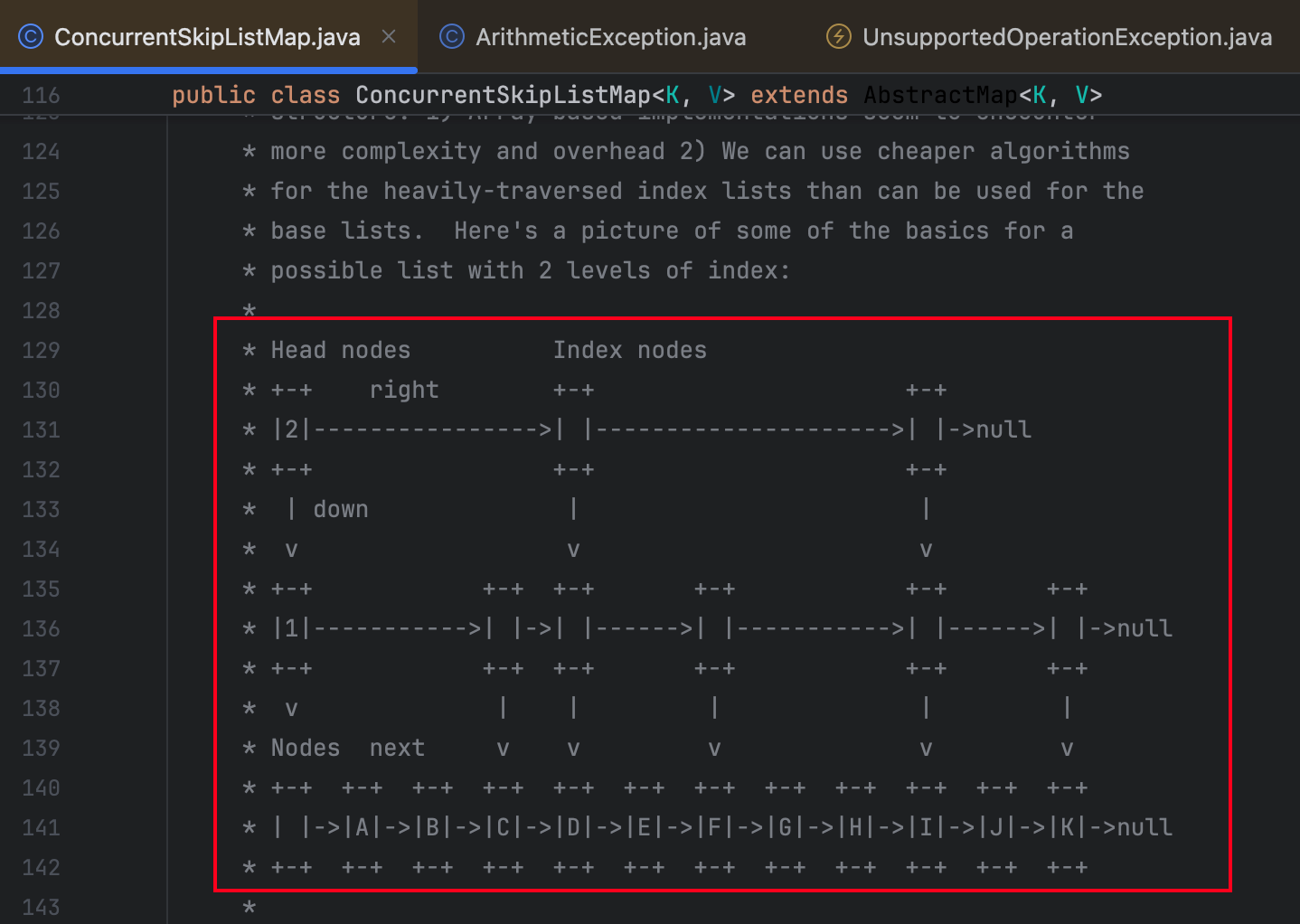Image resolution: width=1300 pixels, height=924 pixels.
Task: Click the "down" label in the diagram
Action: 340,509
